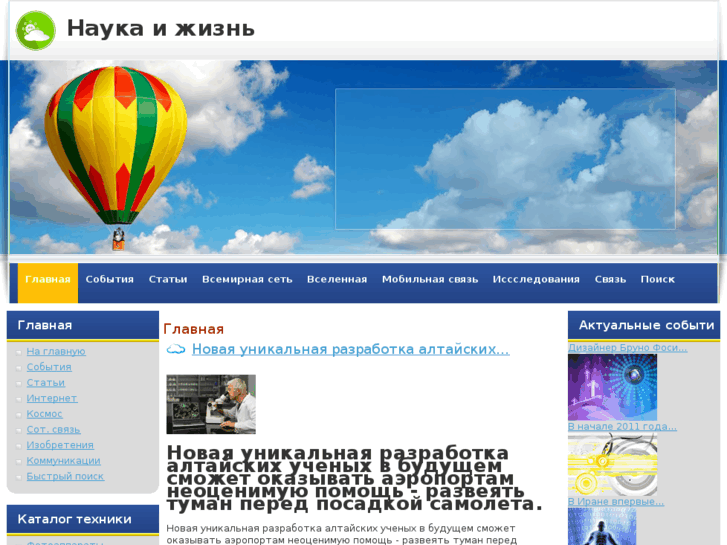Image resolution: width=727 pixels, height=545 pixels.
Task: Click Быстрый поиск sidebar link
Action: pos(65,476)
